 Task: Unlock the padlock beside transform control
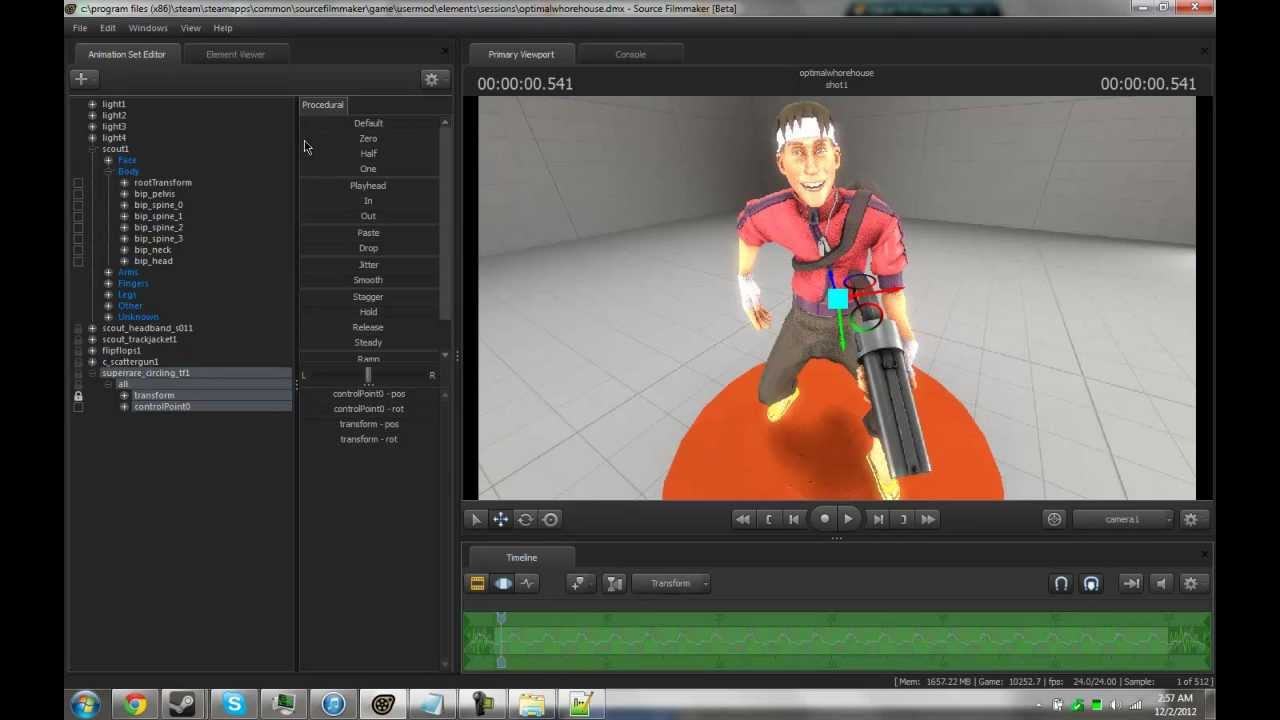[78, 396]
